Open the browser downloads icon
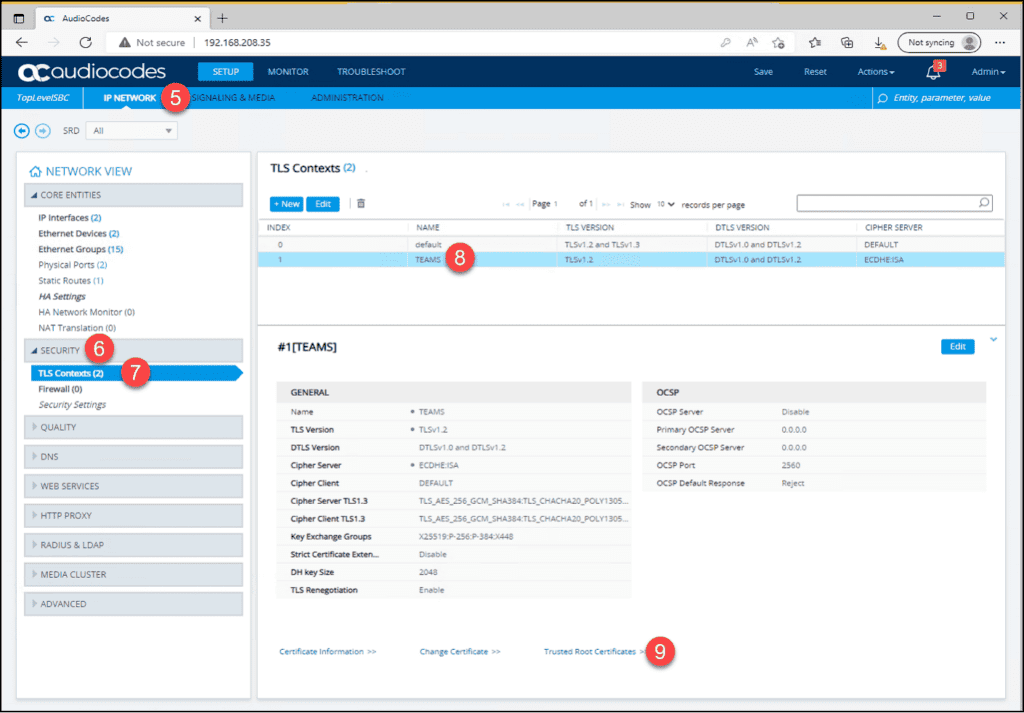The image size is (1024, 713). [880, 43]
